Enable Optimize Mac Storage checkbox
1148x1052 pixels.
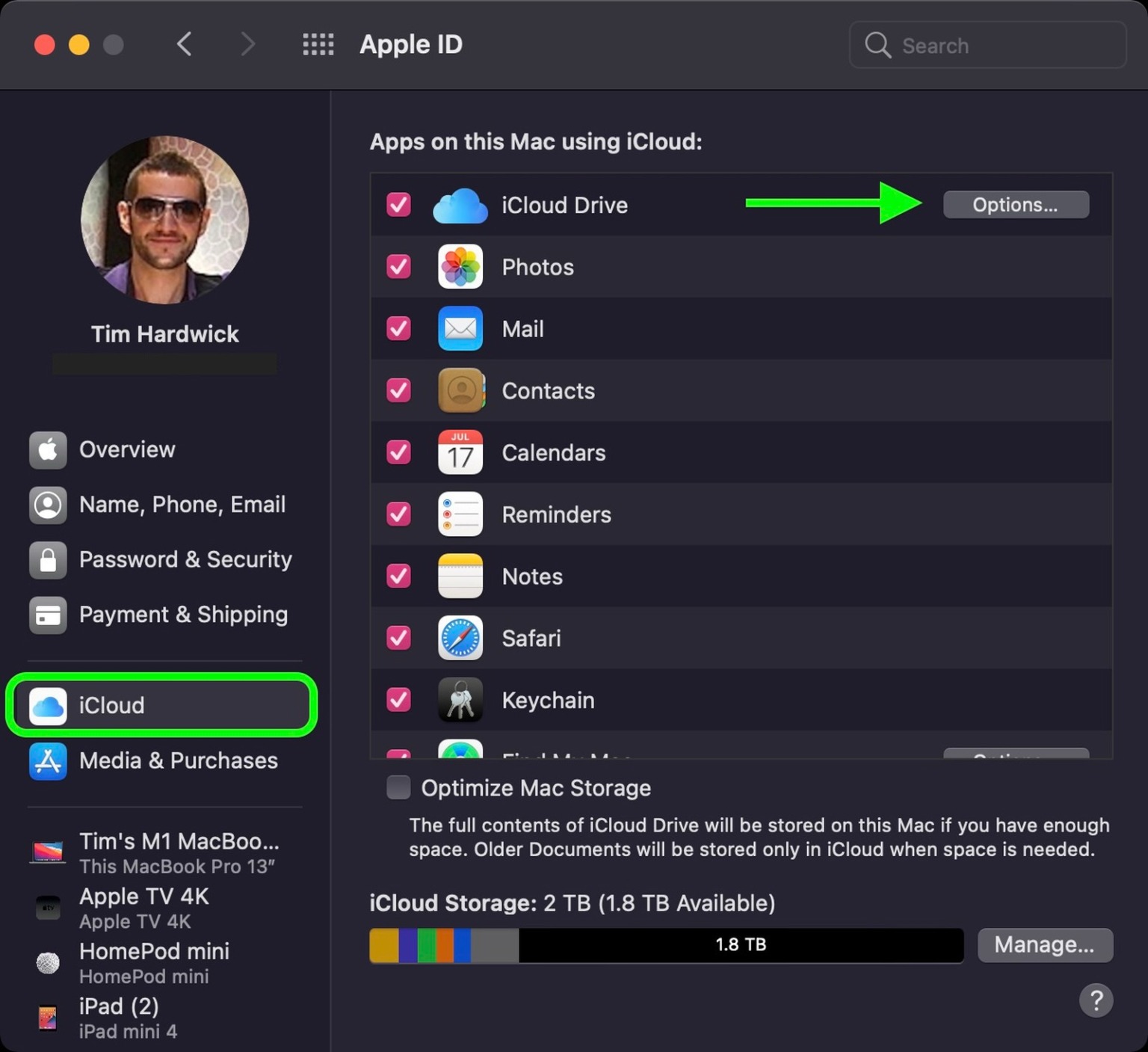pos(398,787)
